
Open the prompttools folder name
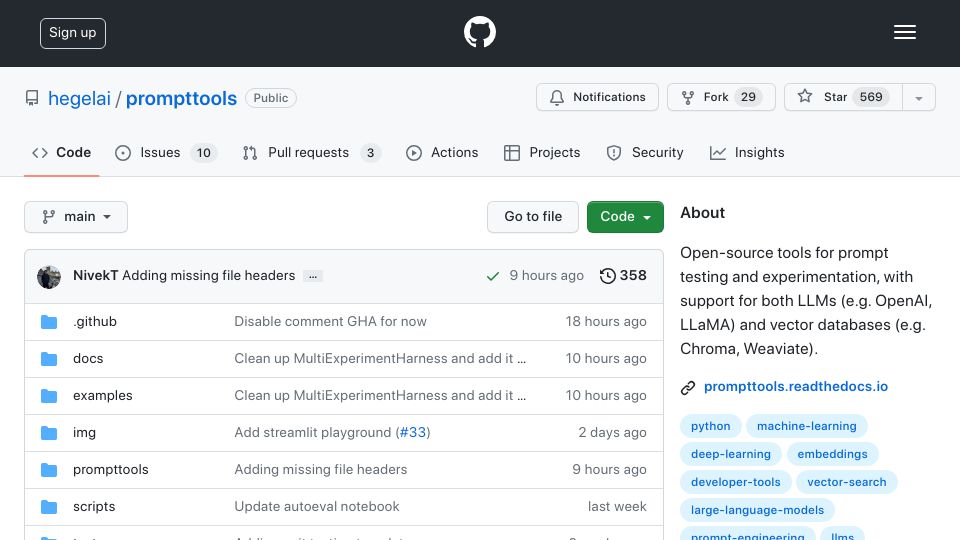[x=111, y=470]
